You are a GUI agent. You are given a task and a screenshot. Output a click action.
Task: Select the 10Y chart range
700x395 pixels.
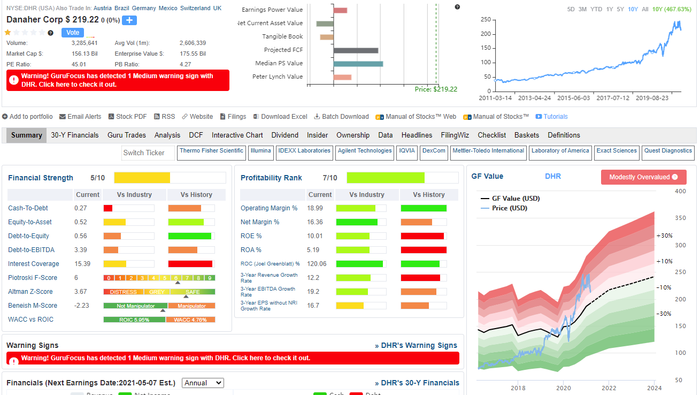click(x=633, y=9)
